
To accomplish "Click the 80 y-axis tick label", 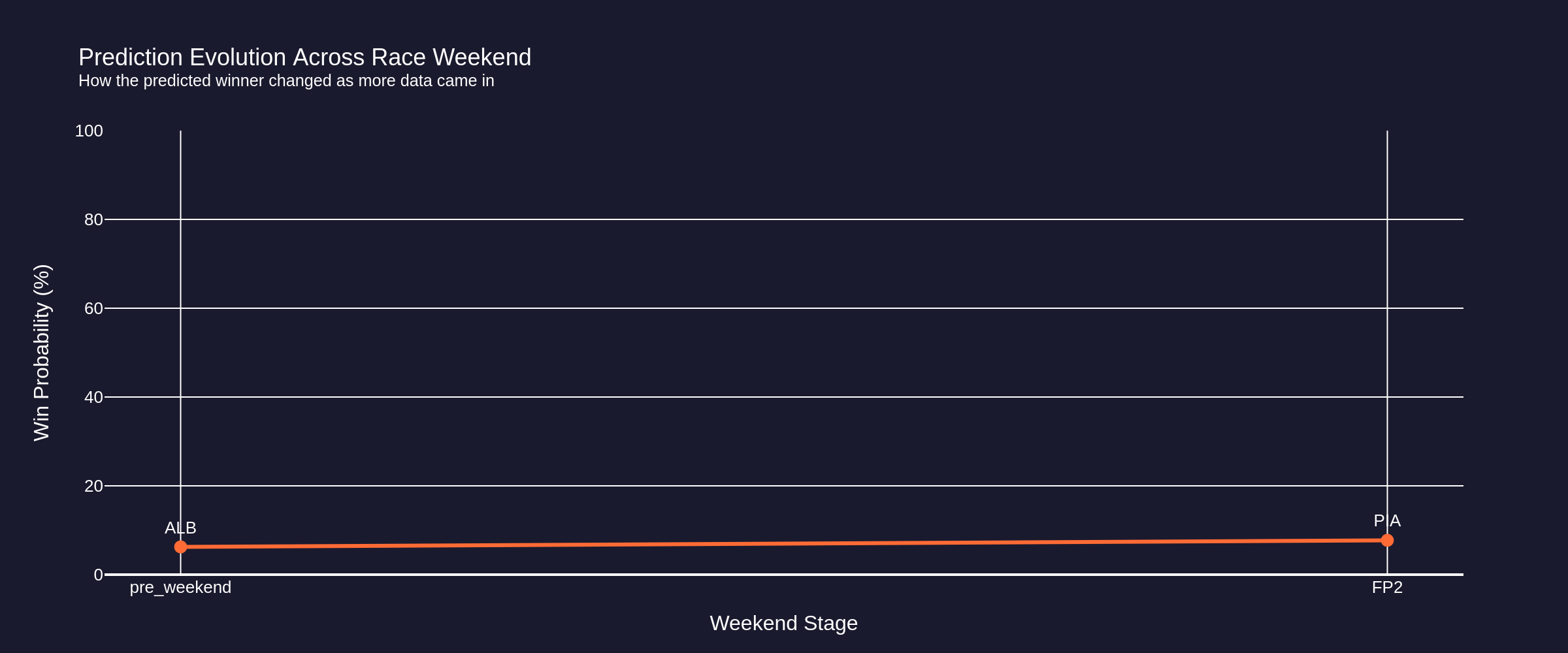I will point(93,220).
